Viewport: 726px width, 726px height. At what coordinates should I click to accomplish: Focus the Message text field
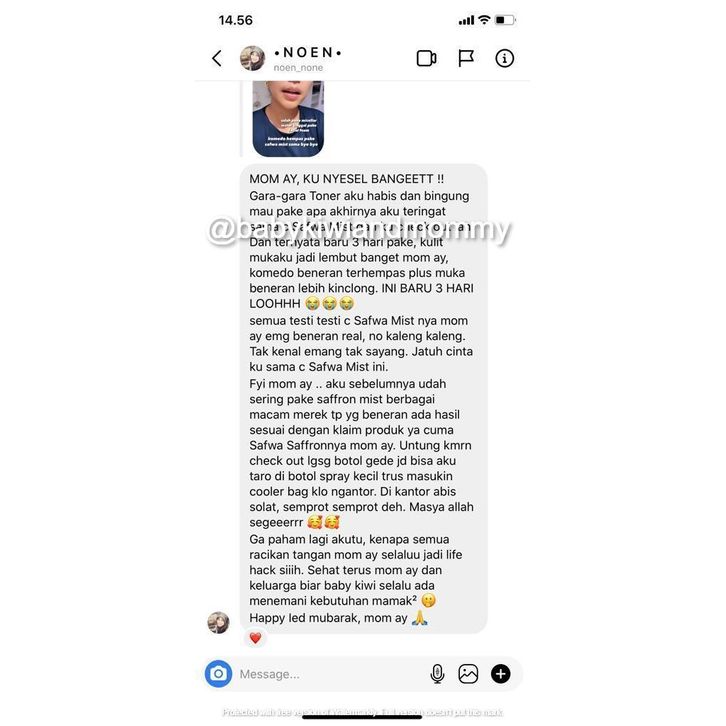[331, 674]
